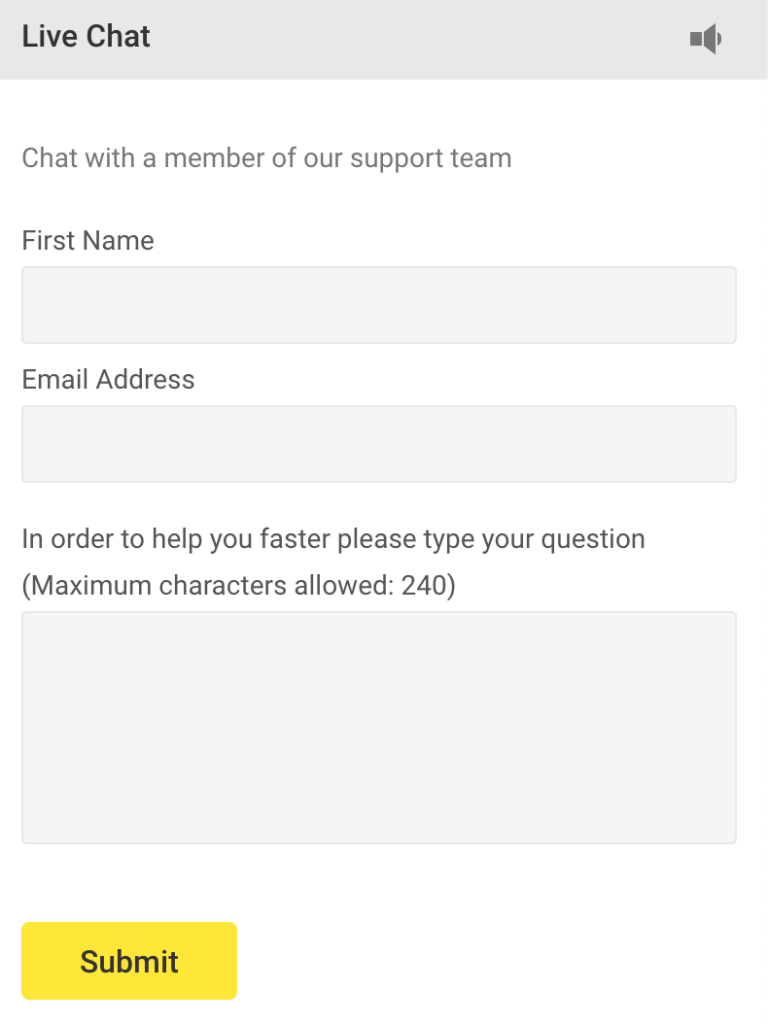Place cursor in the large message box

point(379,727)
